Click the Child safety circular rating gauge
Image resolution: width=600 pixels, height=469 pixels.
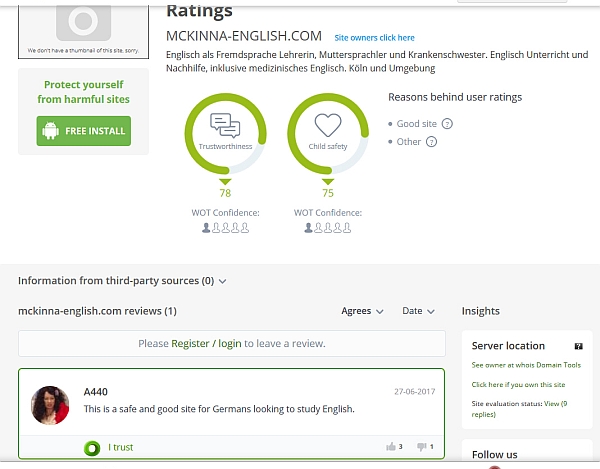[328, 134]
